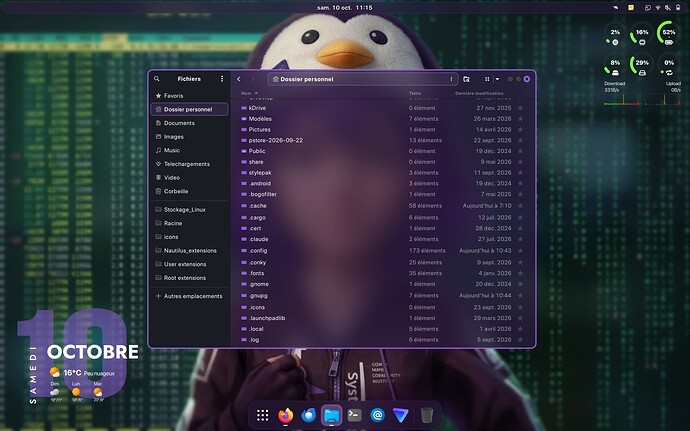Open Documents in the sidebar
The image size is (690, 431).
click(190, 123)
